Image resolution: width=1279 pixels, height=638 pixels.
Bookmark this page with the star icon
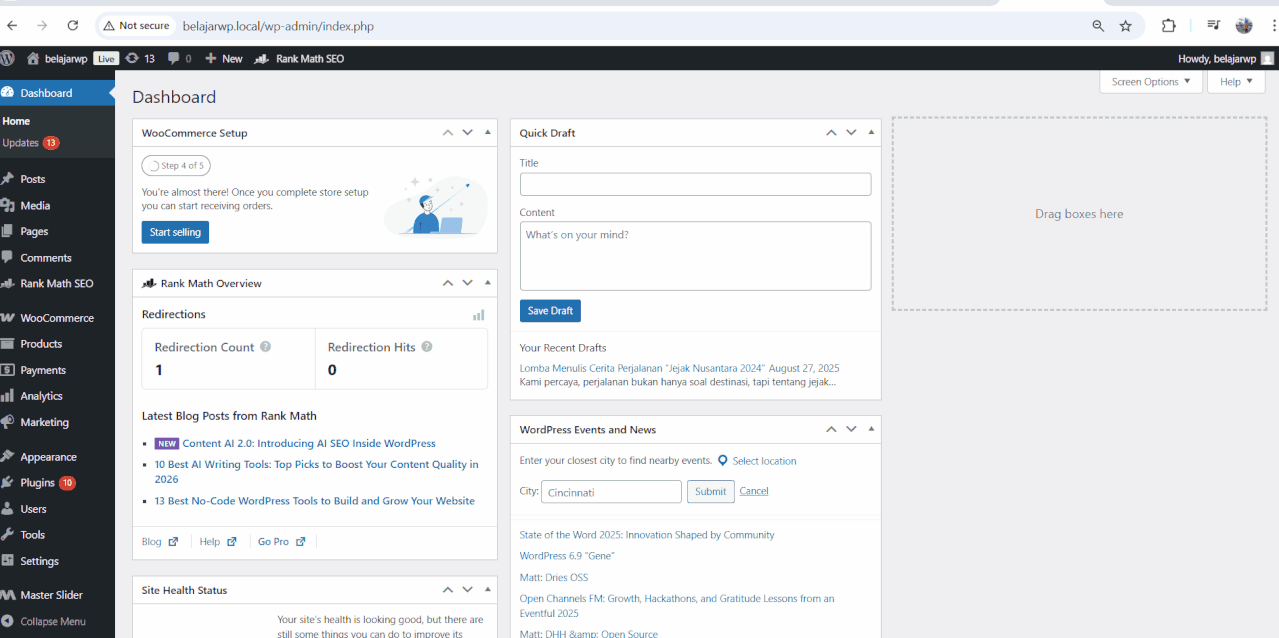pos(1126,26)
